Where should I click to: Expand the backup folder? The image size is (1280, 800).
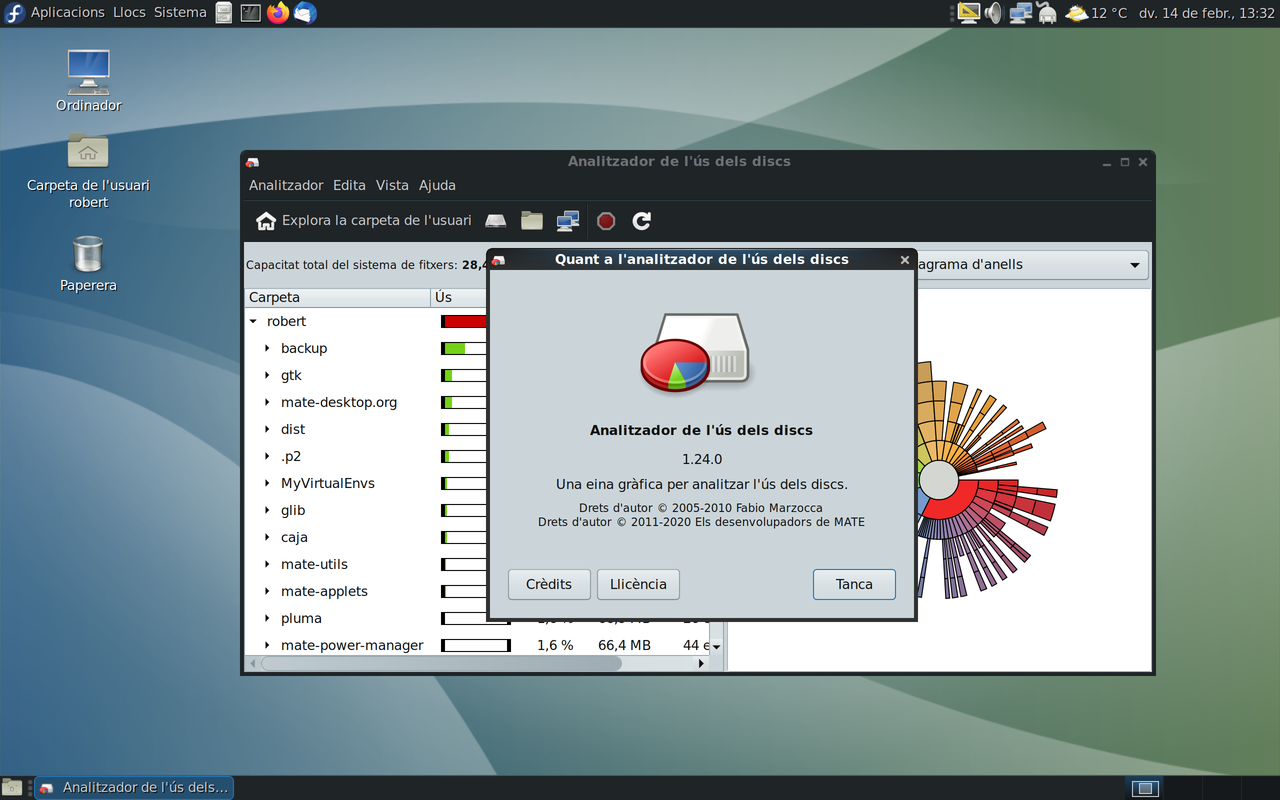(x=267, y=349)
